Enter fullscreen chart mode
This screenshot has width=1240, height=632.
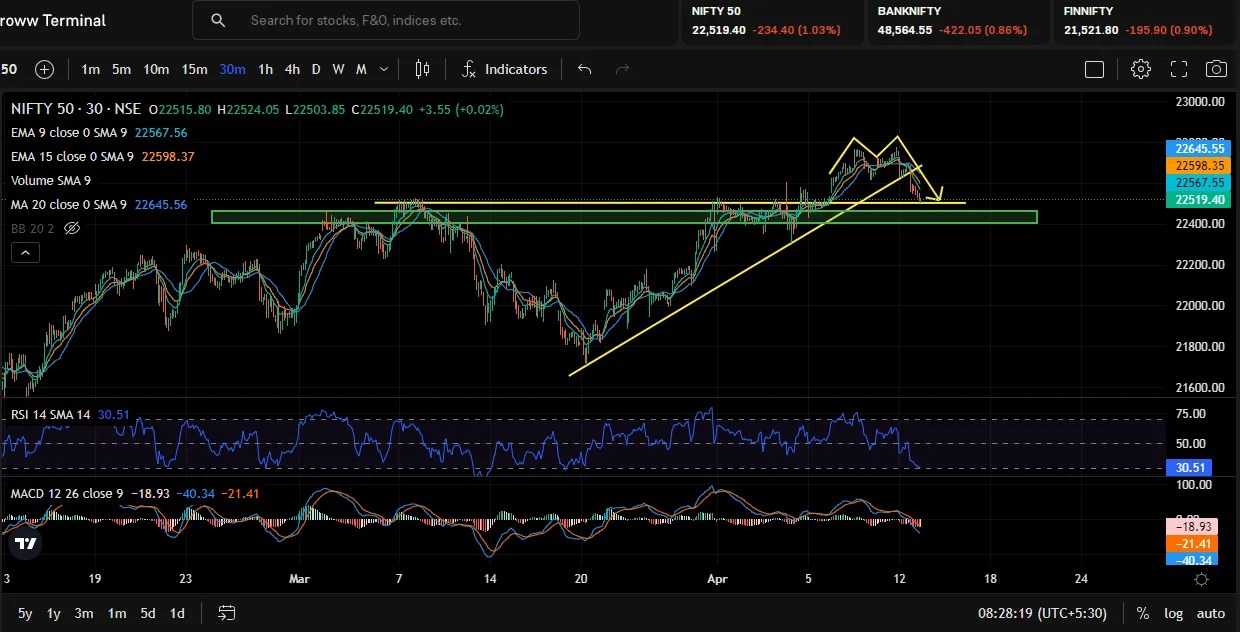(1179, 69)
